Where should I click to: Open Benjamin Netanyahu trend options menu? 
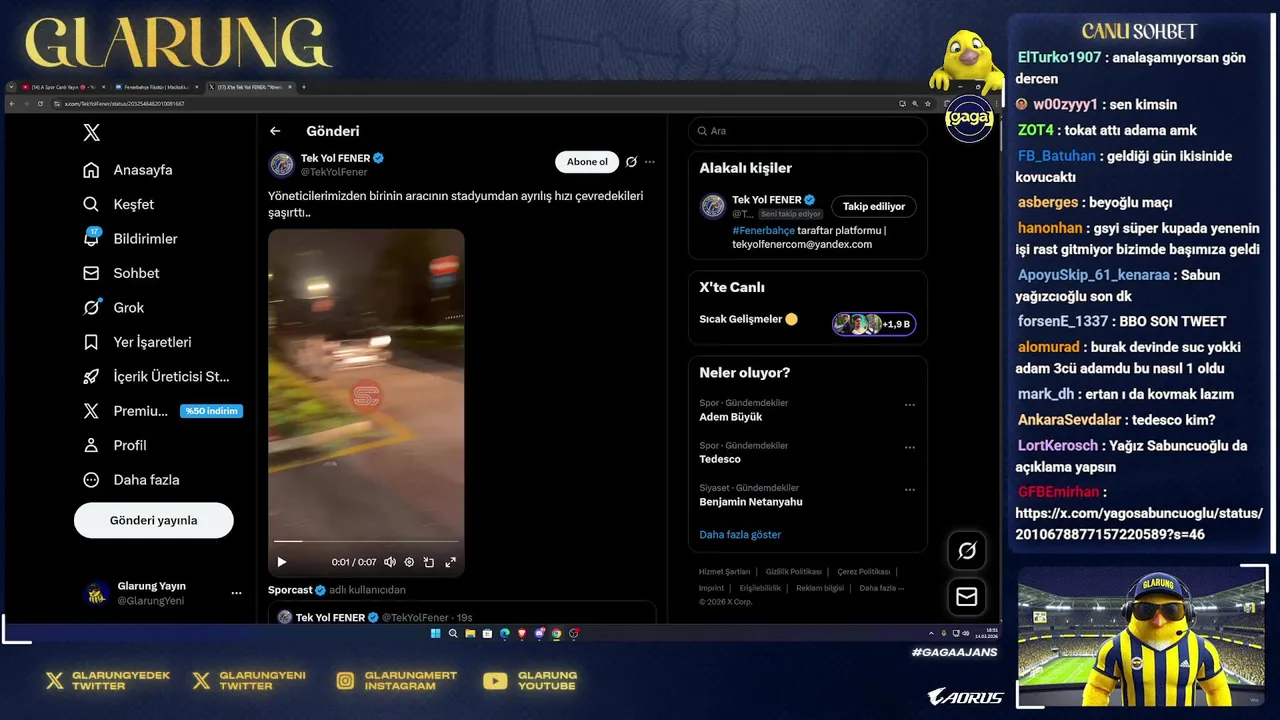pos(910,490)
